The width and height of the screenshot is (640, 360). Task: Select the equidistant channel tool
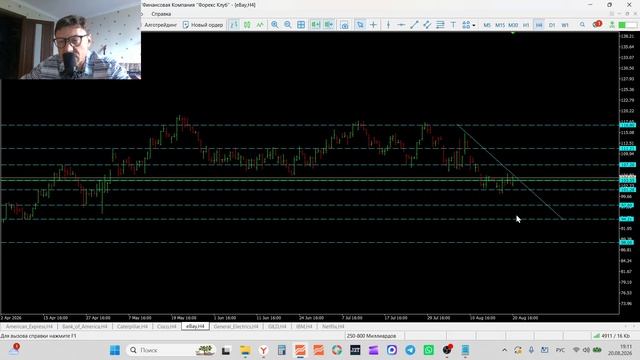[427, 25]
